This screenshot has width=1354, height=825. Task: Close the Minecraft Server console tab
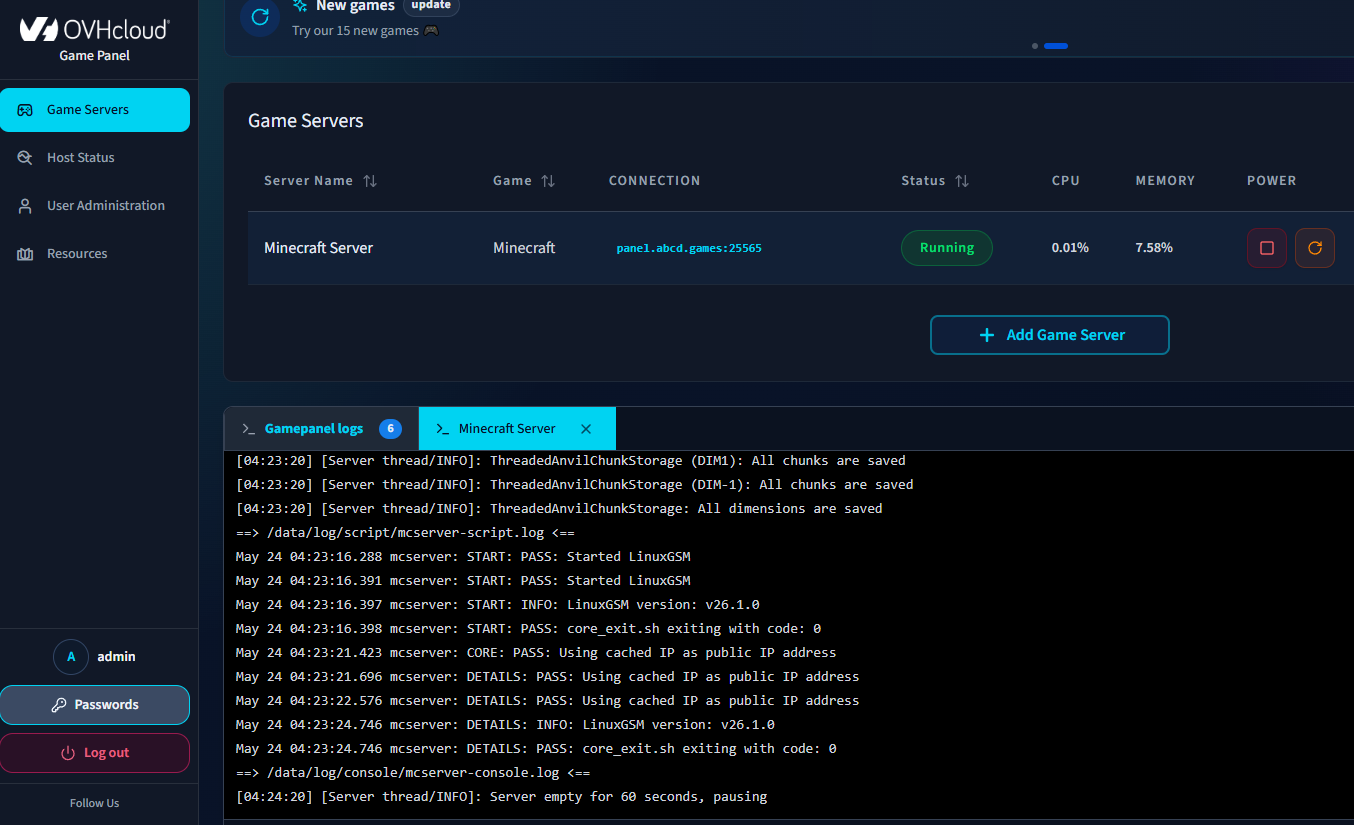point(586,429)
